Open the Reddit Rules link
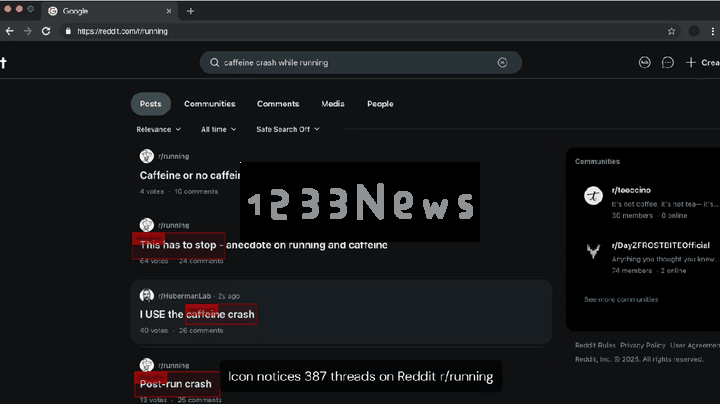Viewport: 720px width, 404px height. point(595,345)
